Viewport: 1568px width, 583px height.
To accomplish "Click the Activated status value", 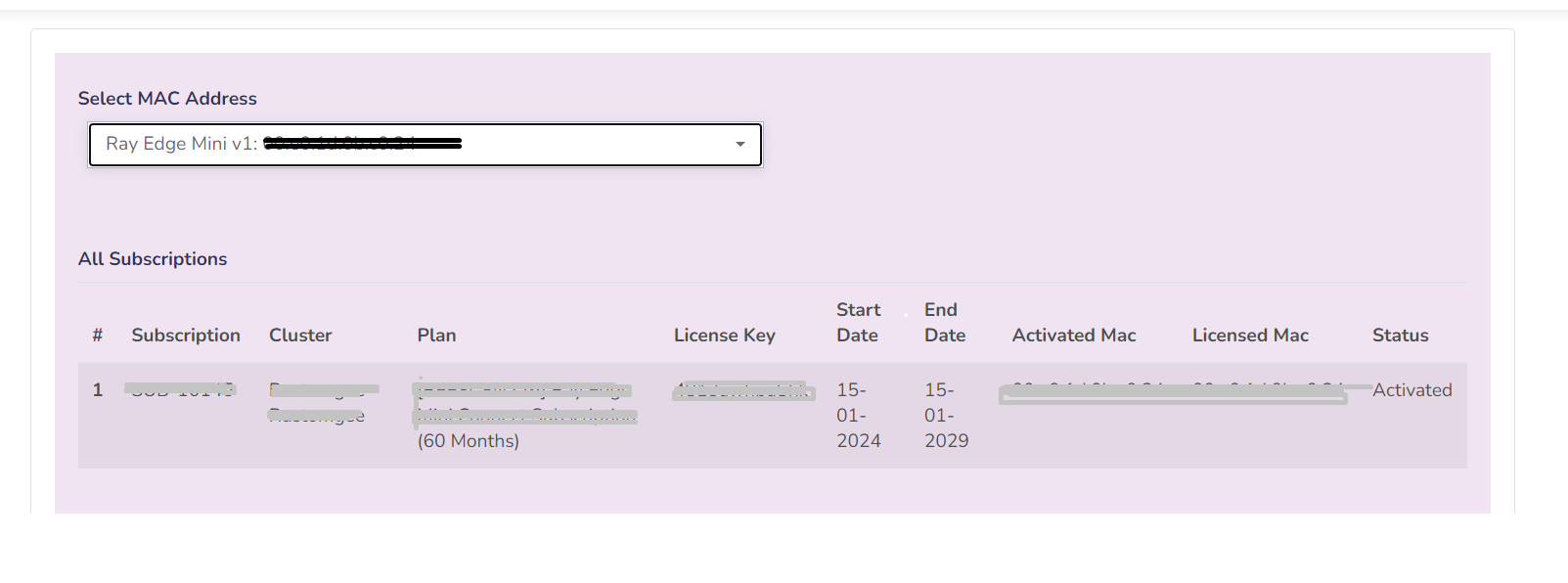I will [1411, 390].
